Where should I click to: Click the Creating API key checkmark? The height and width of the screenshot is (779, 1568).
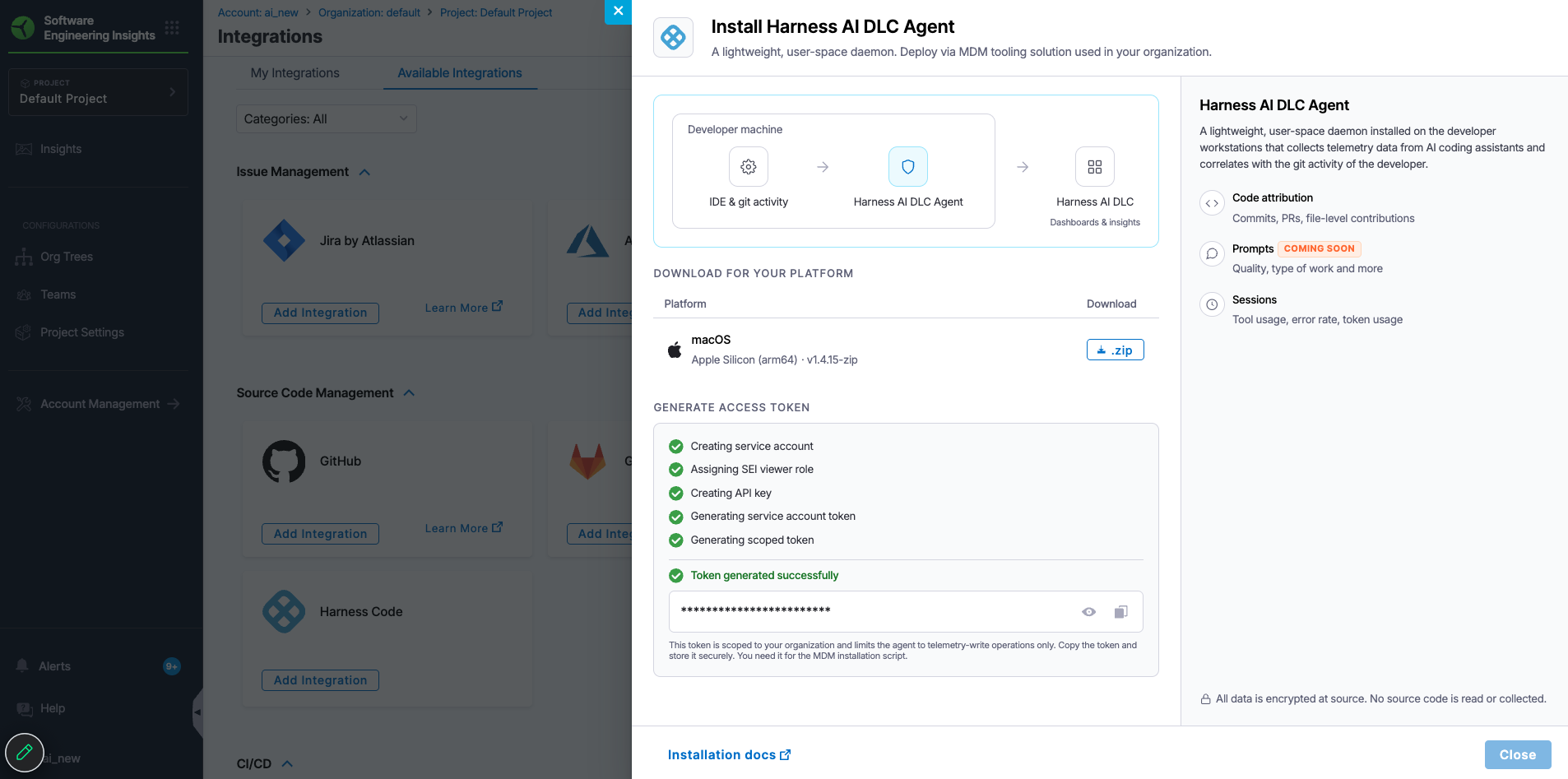tap(675, 494)
